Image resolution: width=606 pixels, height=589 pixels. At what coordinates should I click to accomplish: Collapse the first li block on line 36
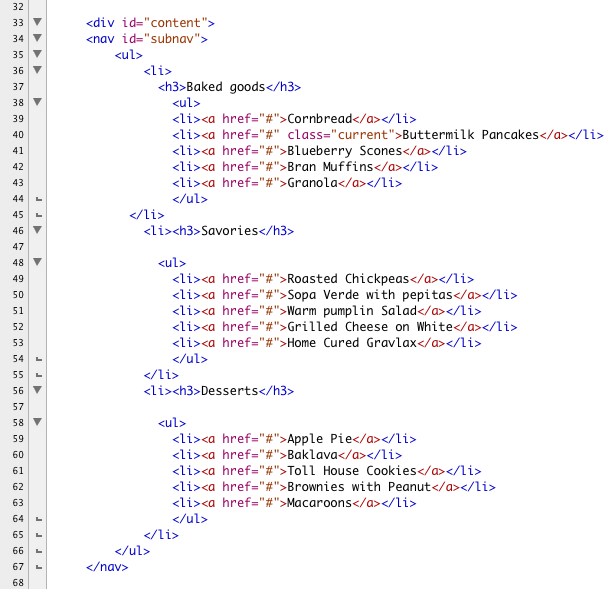[x=37, y=71]
